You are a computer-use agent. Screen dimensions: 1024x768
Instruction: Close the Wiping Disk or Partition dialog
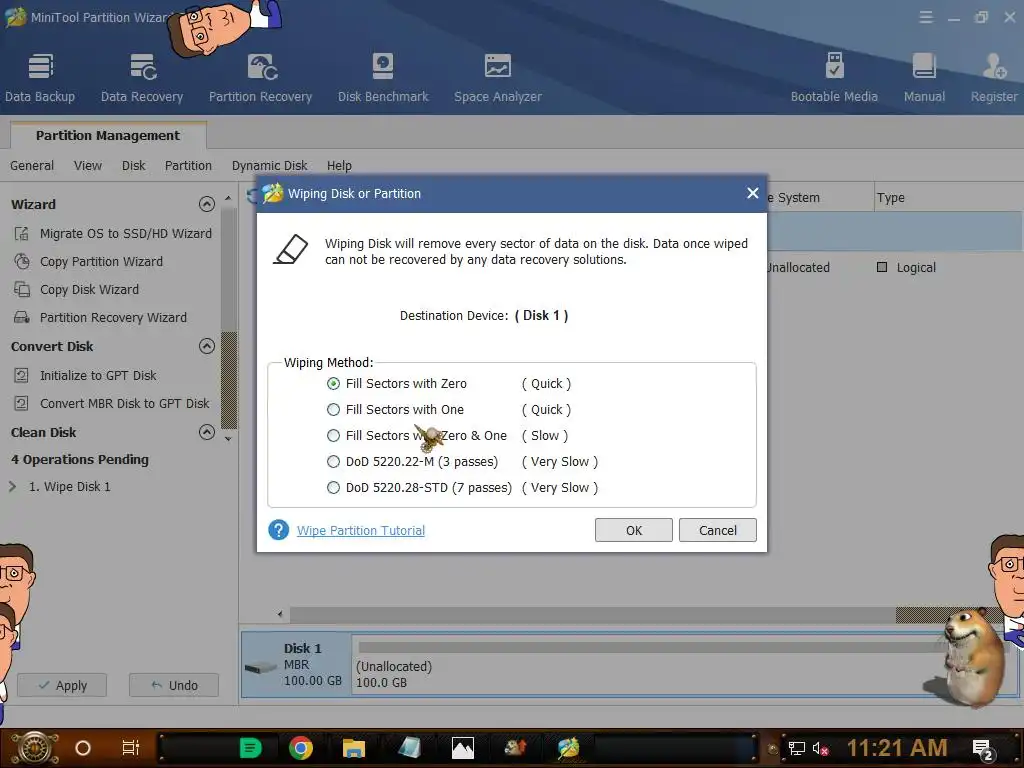pyautogui.click(x=752, y=193)
